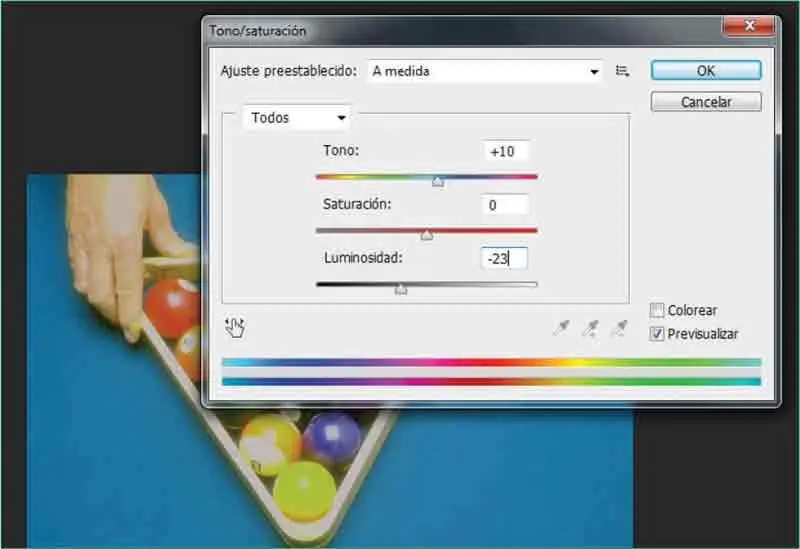Enable the Colorear checkbox
This screenshot has height=549, width=800.
(657, 311)
